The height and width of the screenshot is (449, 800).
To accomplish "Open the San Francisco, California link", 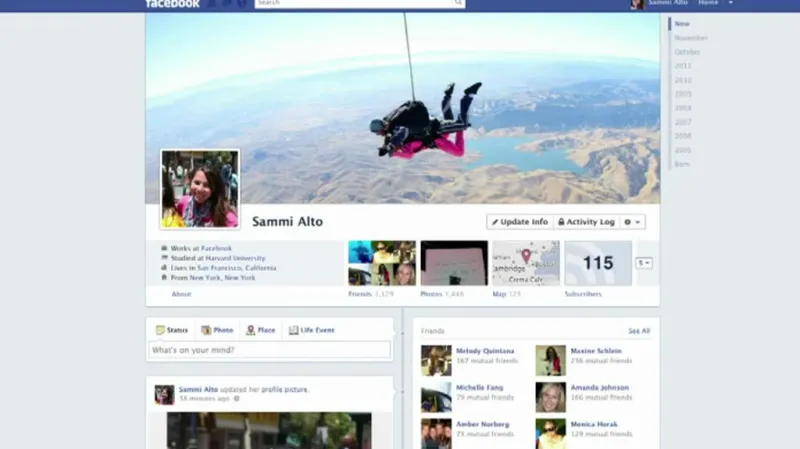I will (237, 268).
